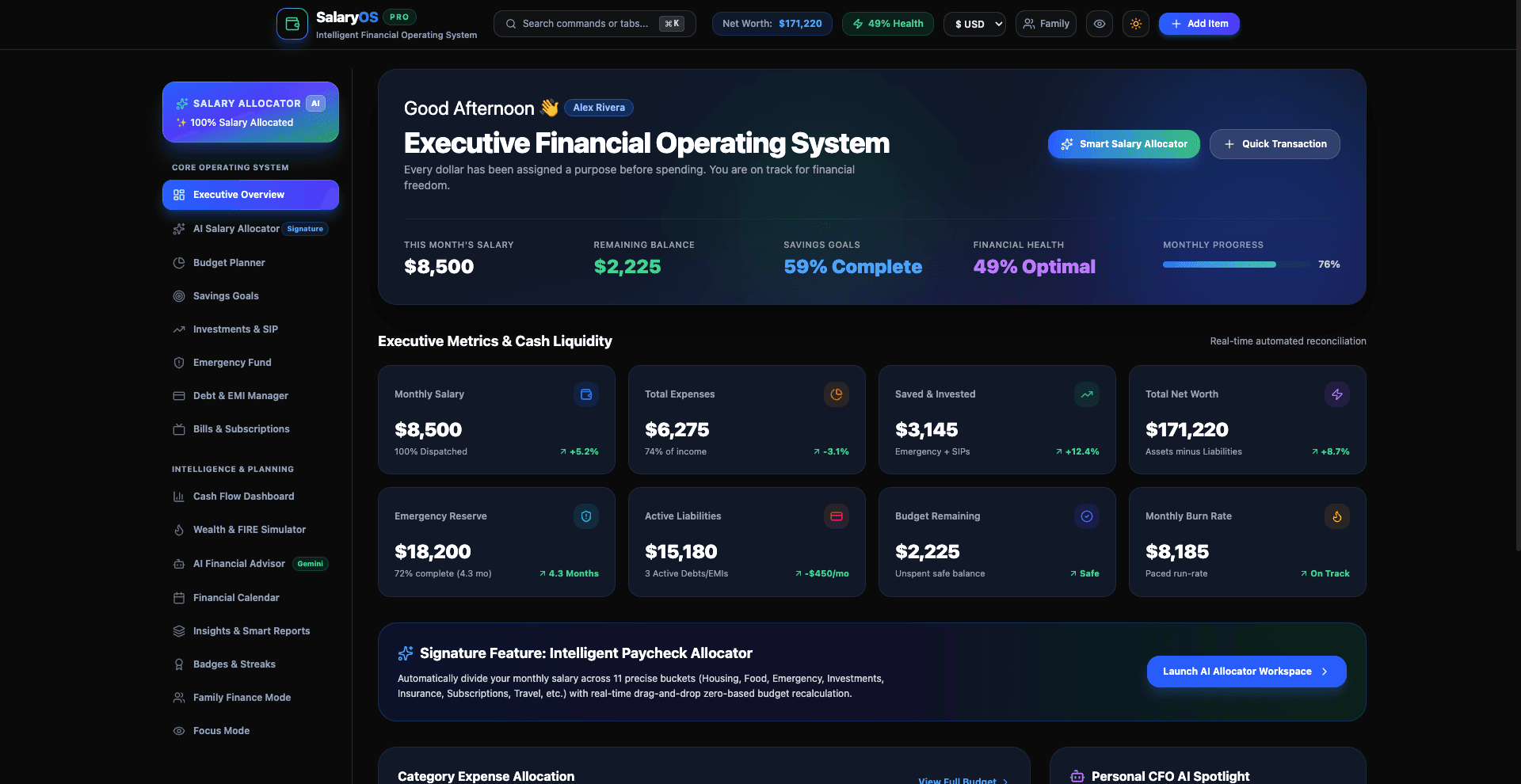
Task: Click the Financial Calendar icon
Action: (x=179, y=598)
